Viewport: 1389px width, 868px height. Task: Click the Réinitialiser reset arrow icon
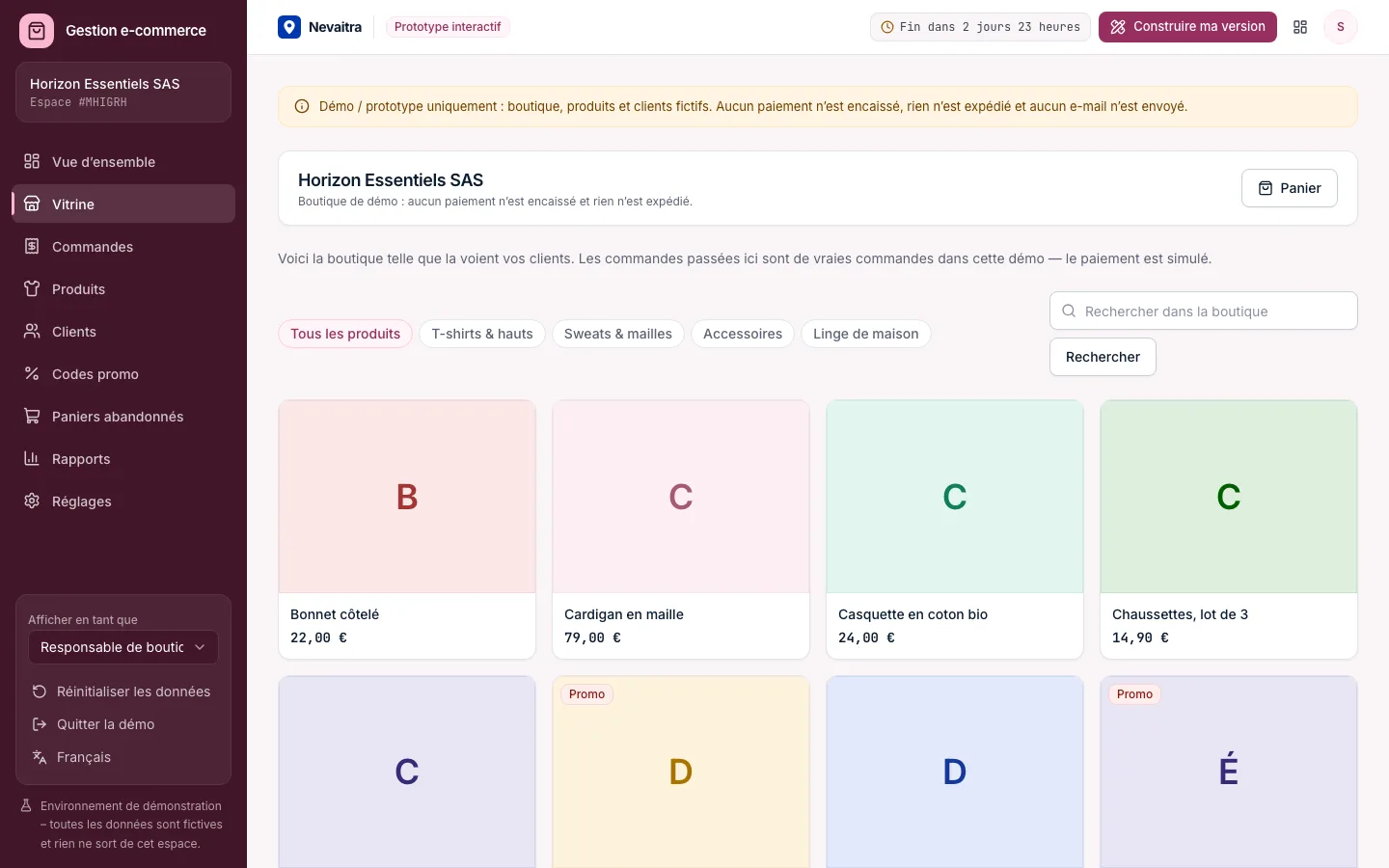pyautogui.click(x=40, y=692)
